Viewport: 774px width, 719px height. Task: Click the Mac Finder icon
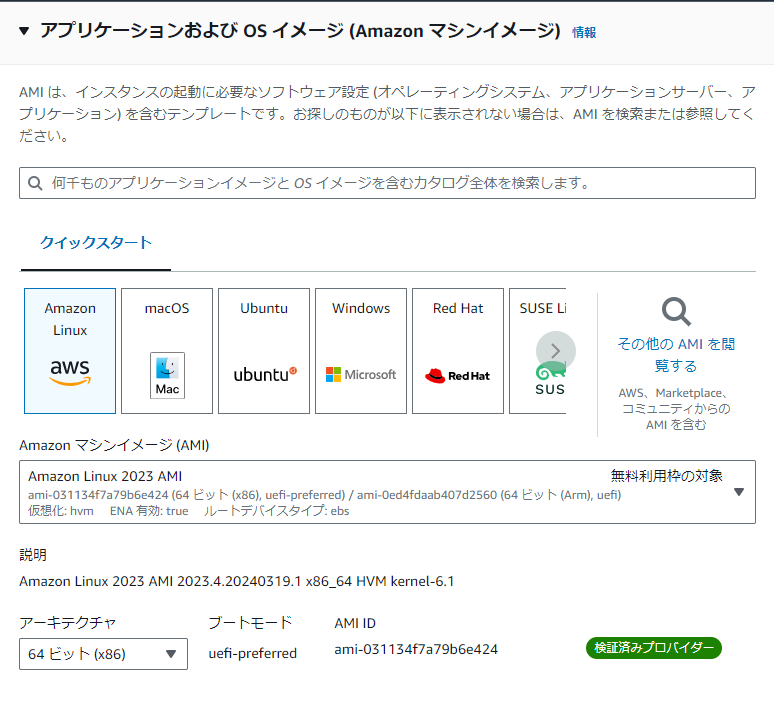coord(167,376)
